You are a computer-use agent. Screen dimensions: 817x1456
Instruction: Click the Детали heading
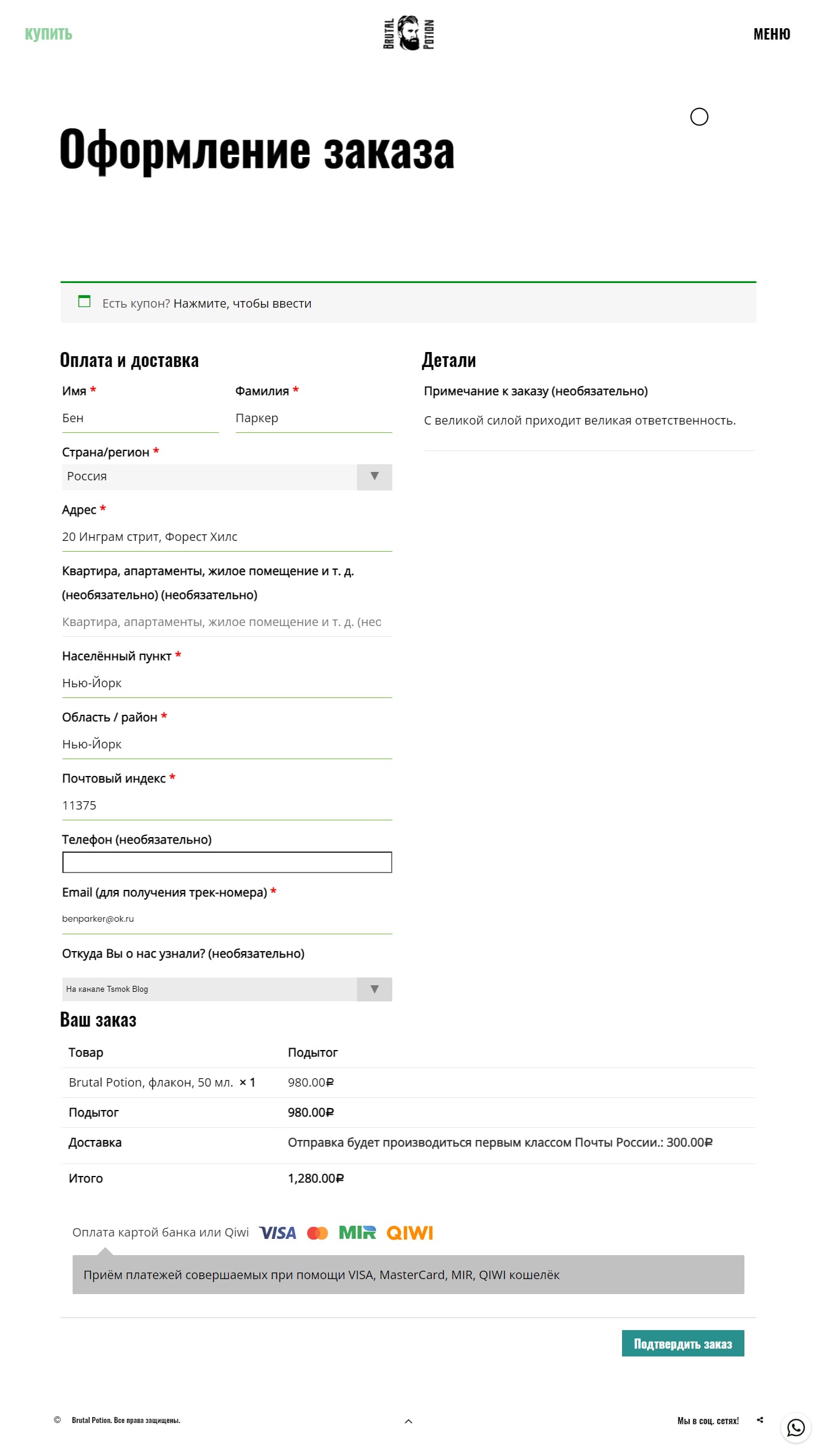coord(449,360)
